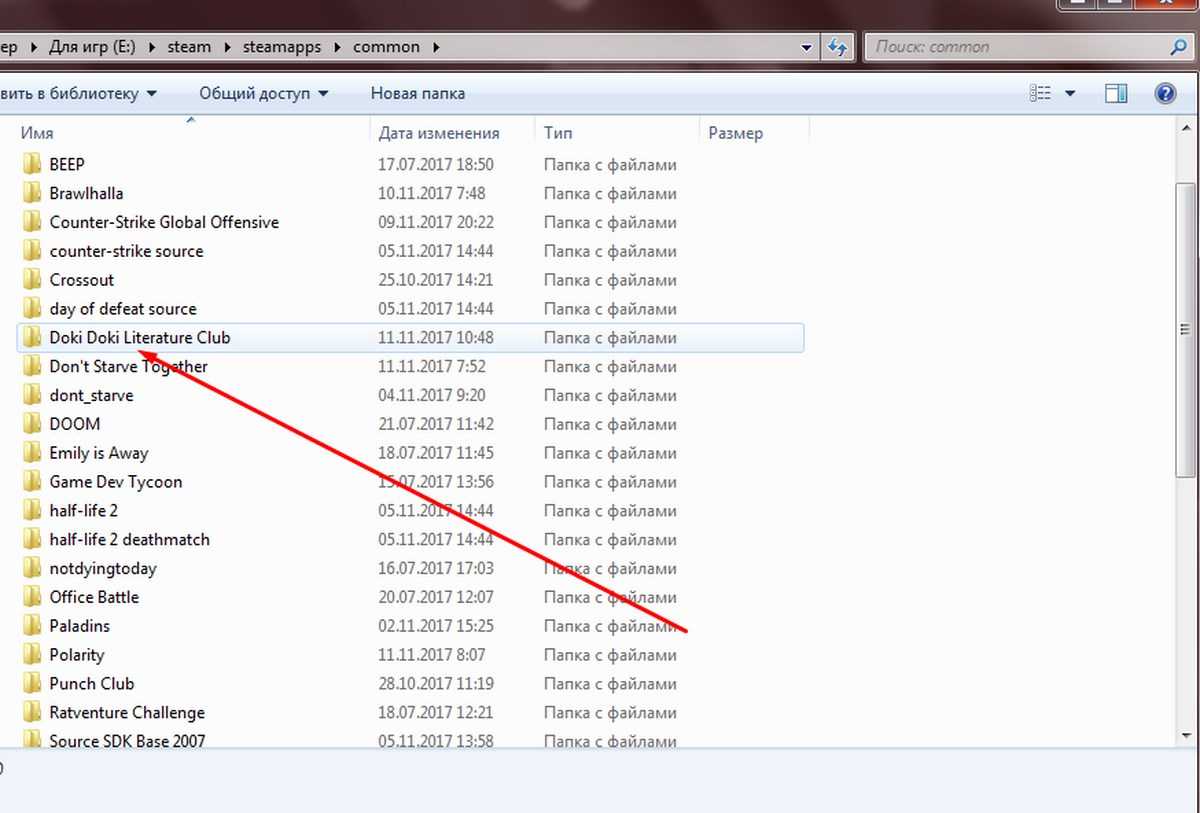Click the date 16.07.2017 17:03
1200x813 pixels.
pyautogui.click(x=436, y=569)
